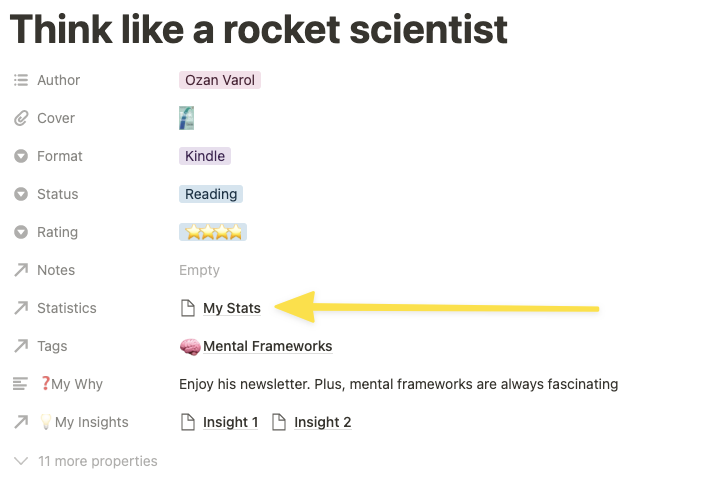
Task: Click the empty Notes field
Action: [199, 270]
